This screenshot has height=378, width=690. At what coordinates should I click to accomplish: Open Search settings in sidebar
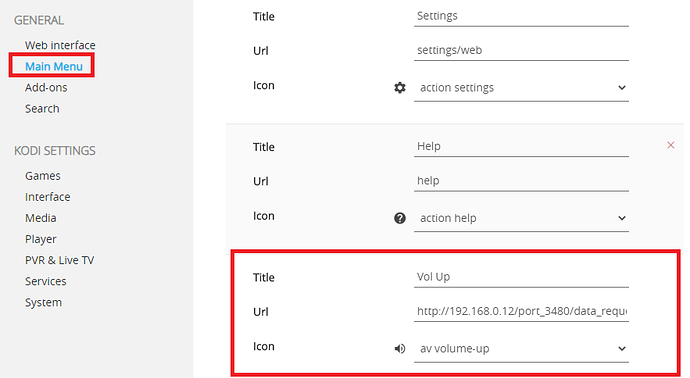pos(42,109)
